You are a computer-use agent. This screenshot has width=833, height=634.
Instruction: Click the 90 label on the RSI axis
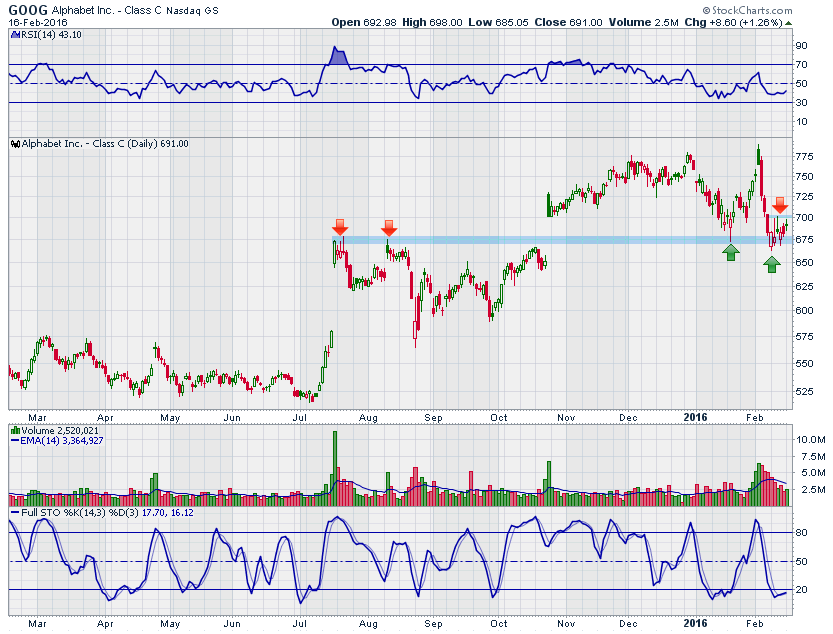pyautogui.click(x=801, y=46)
